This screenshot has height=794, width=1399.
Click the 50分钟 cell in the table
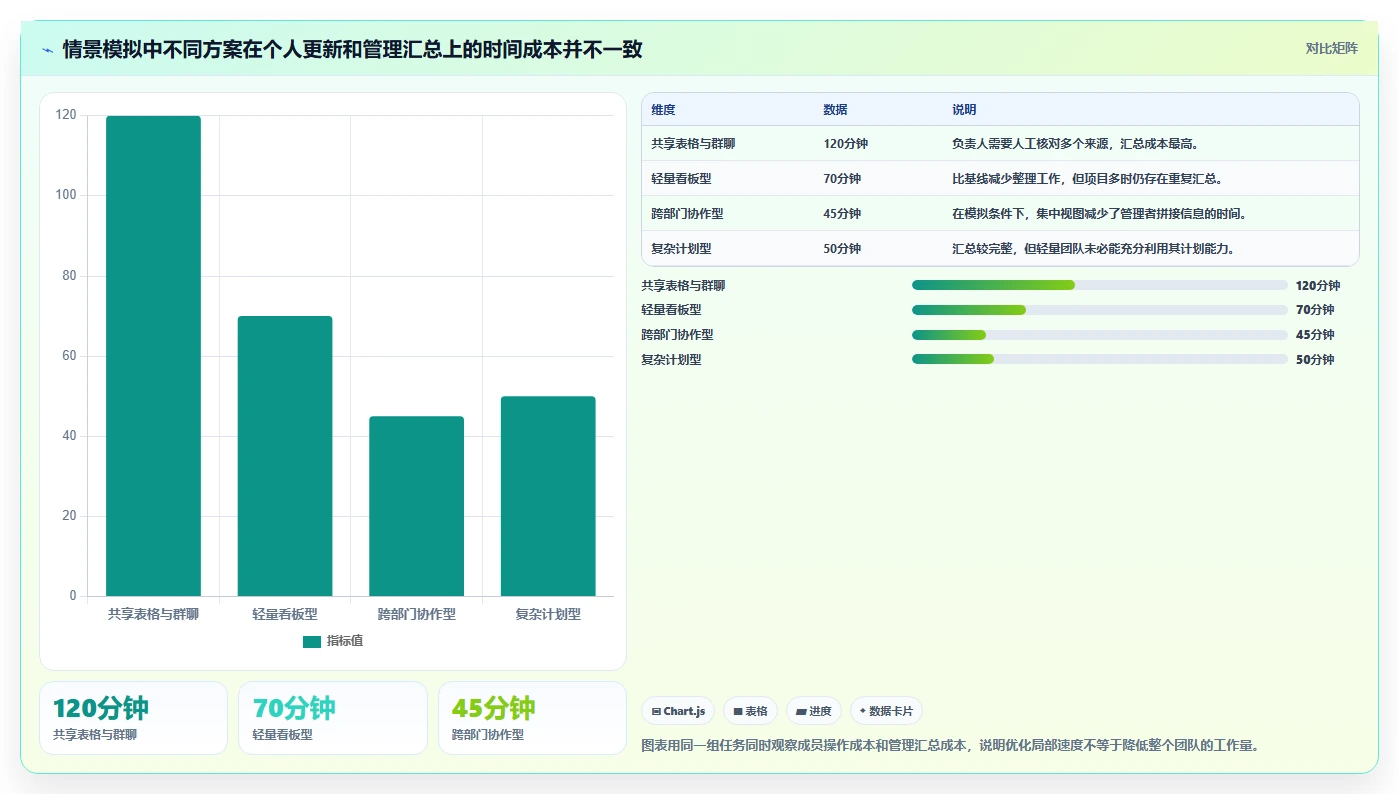(x=842, y=249)
